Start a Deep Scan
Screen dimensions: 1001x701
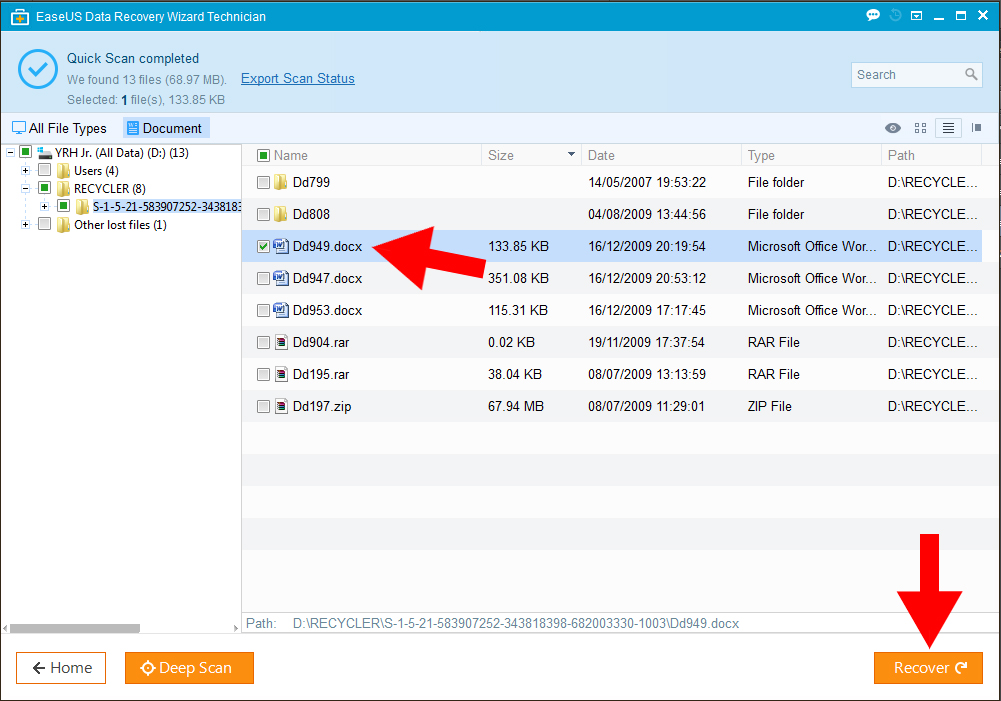[190, 668]
